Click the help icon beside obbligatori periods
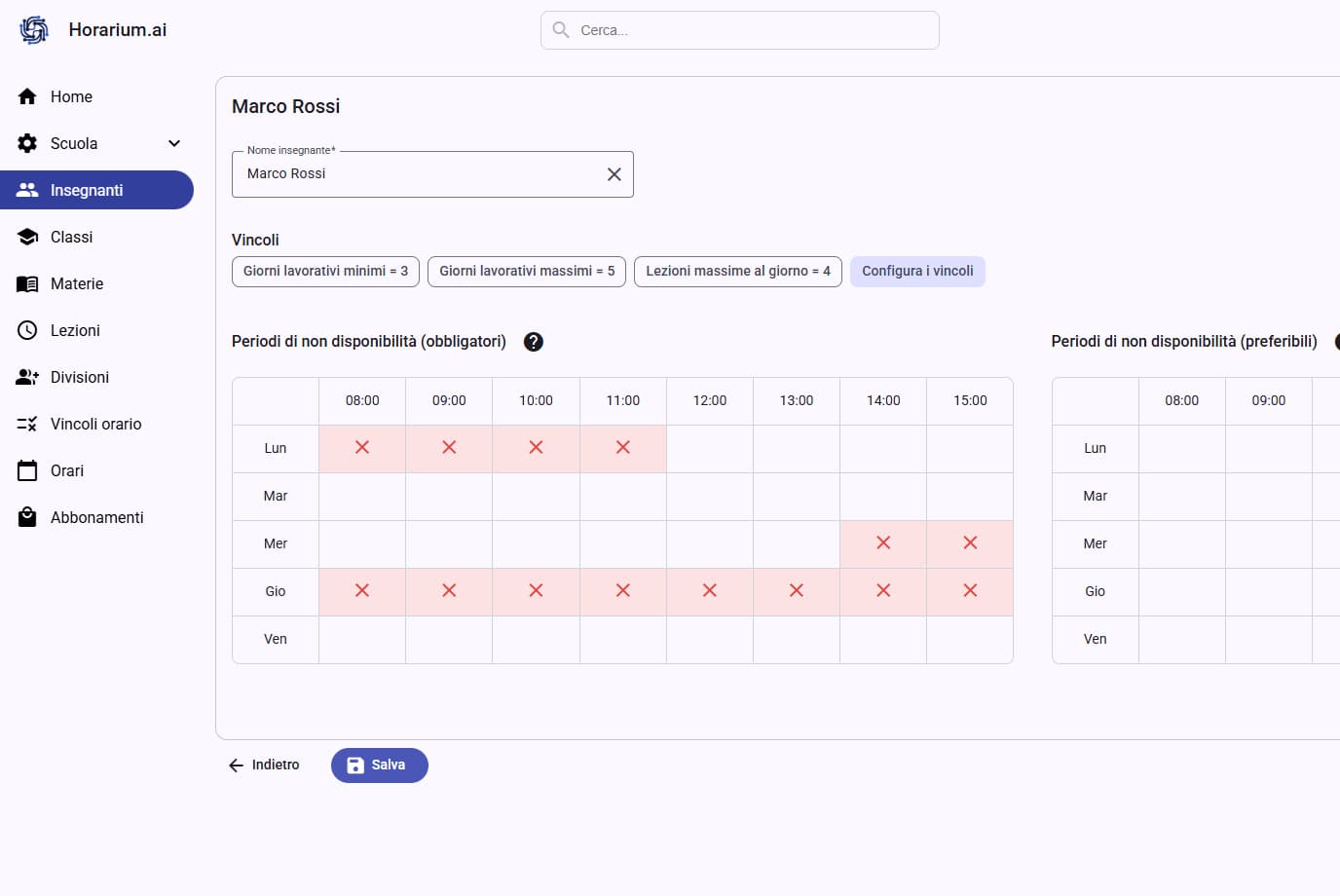Image resolution: width=1340 pixels, height=896 pixels. [x=533, y=342]
